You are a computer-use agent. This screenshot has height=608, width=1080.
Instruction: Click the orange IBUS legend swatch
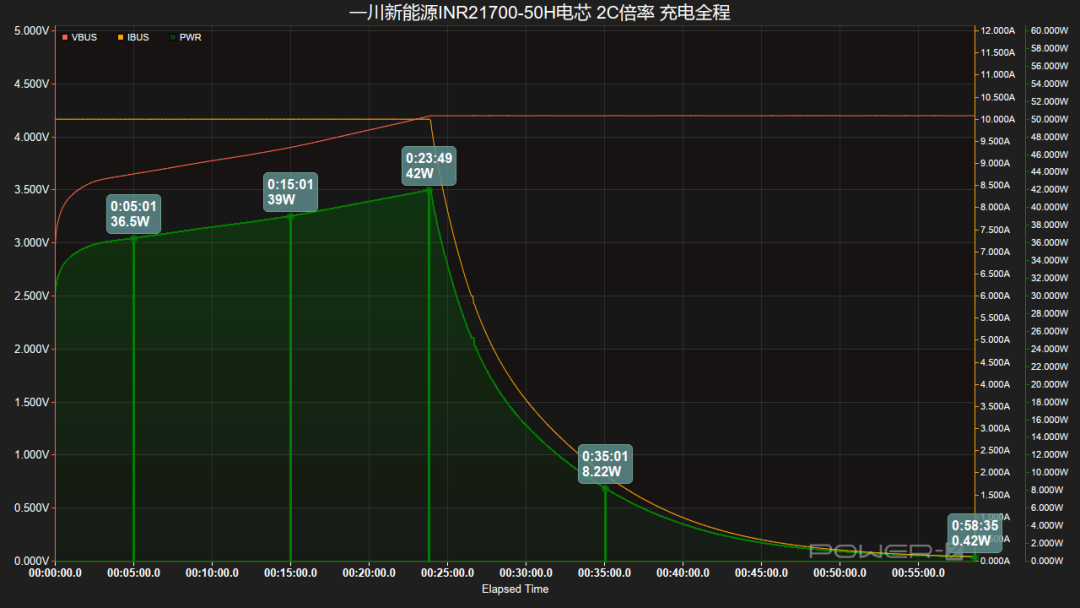tap(121, 37)
